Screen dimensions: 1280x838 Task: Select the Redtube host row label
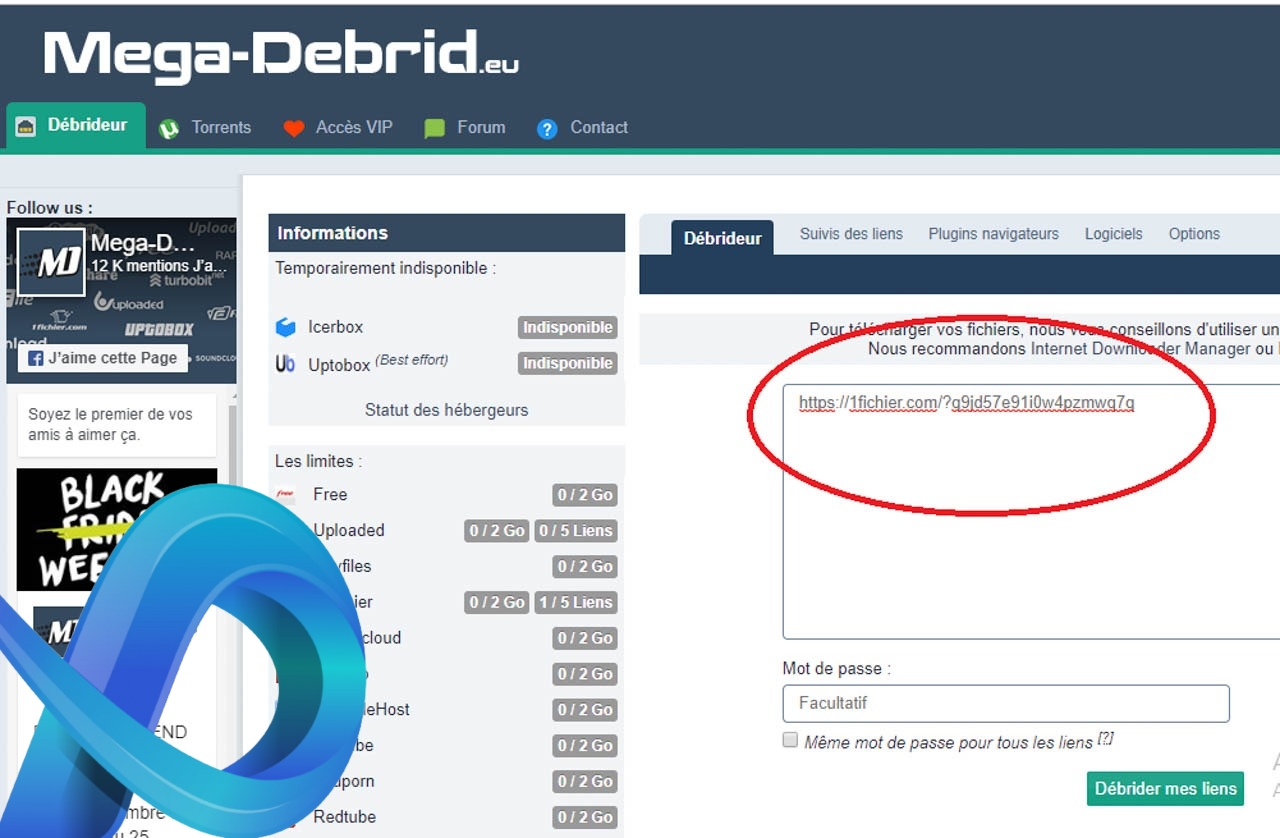coord(345,816)
